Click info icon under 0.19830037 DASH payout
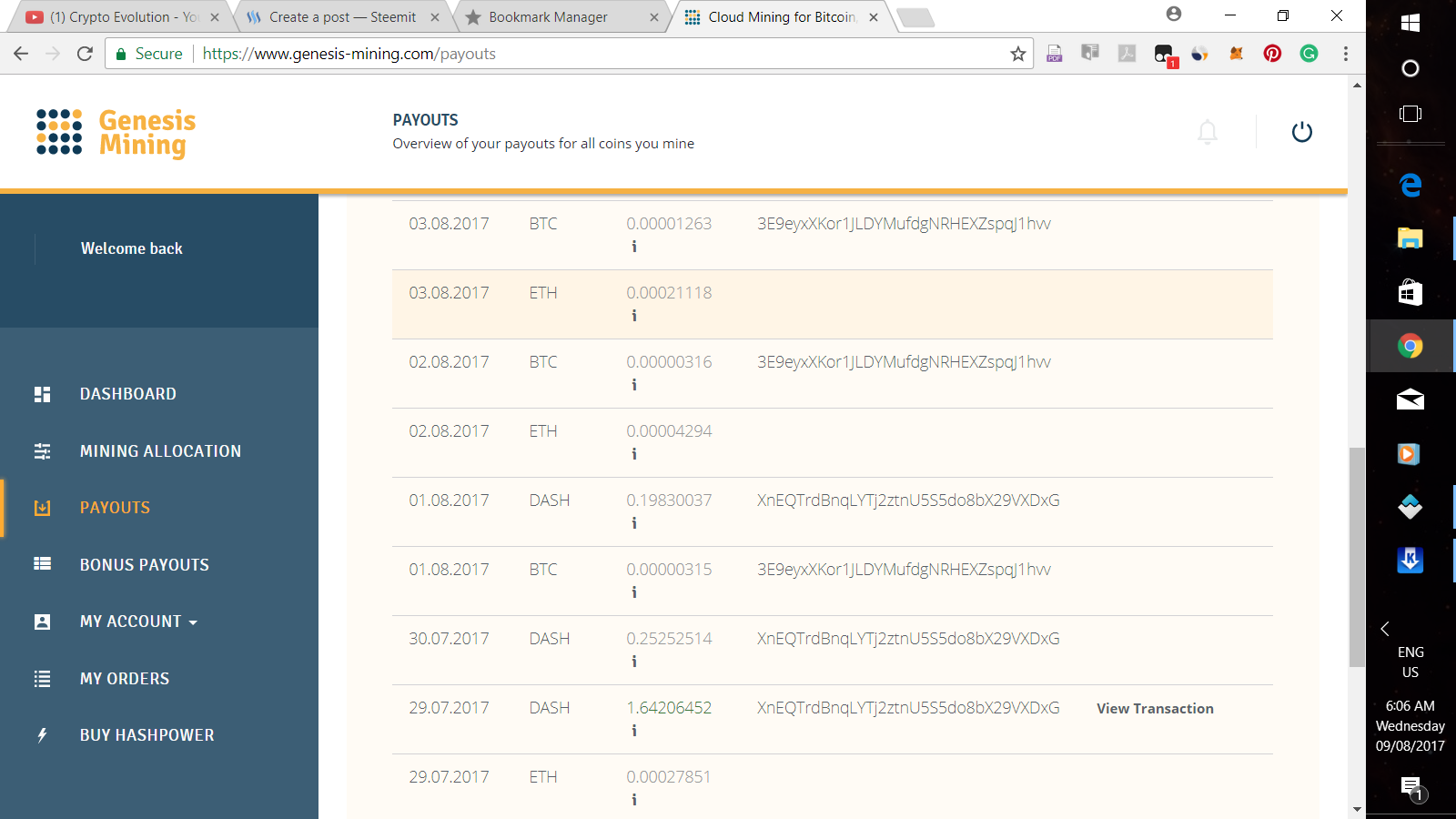This screenshot has height=819, width=1456. [634, 523]
